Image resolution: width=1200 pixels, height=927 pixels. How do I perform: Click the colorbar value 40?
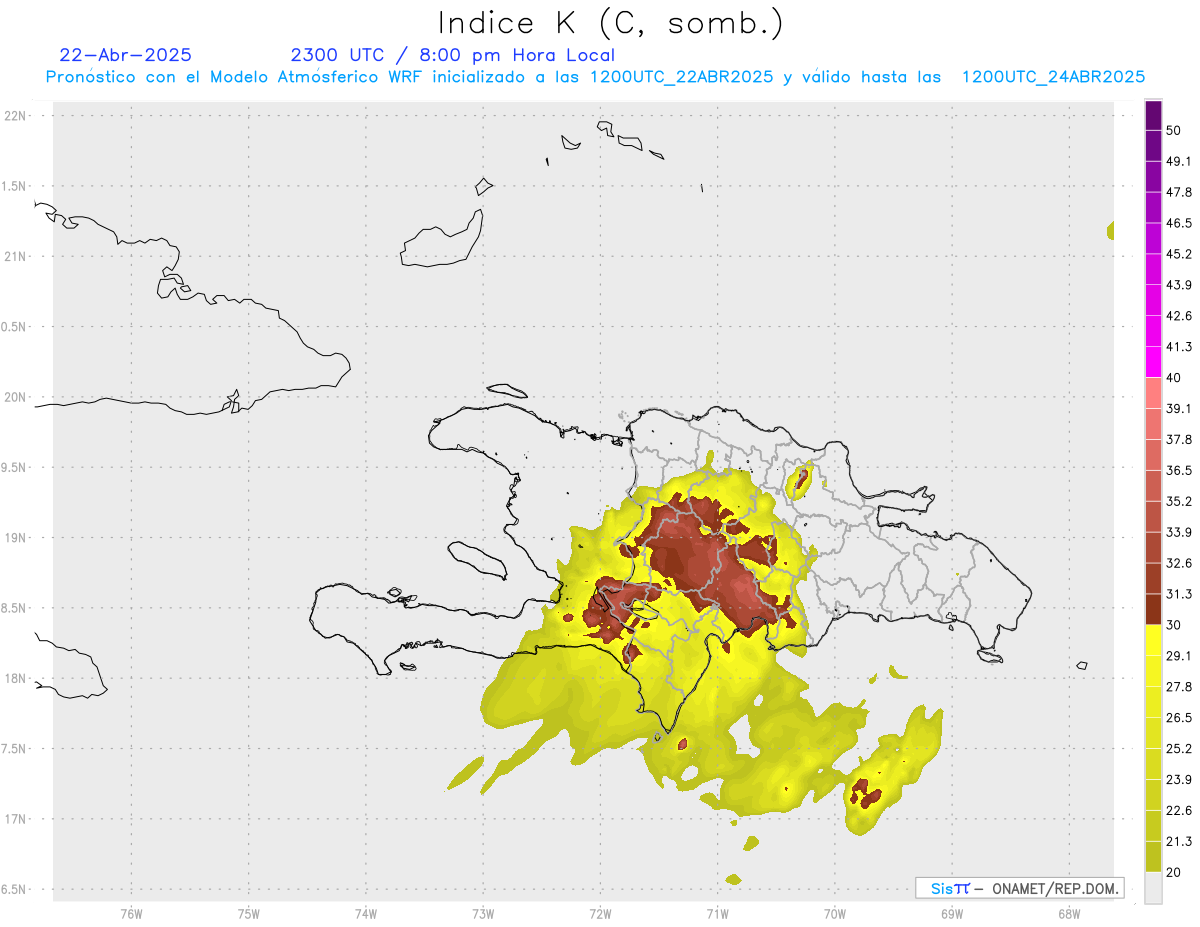tap(1174, 378)
